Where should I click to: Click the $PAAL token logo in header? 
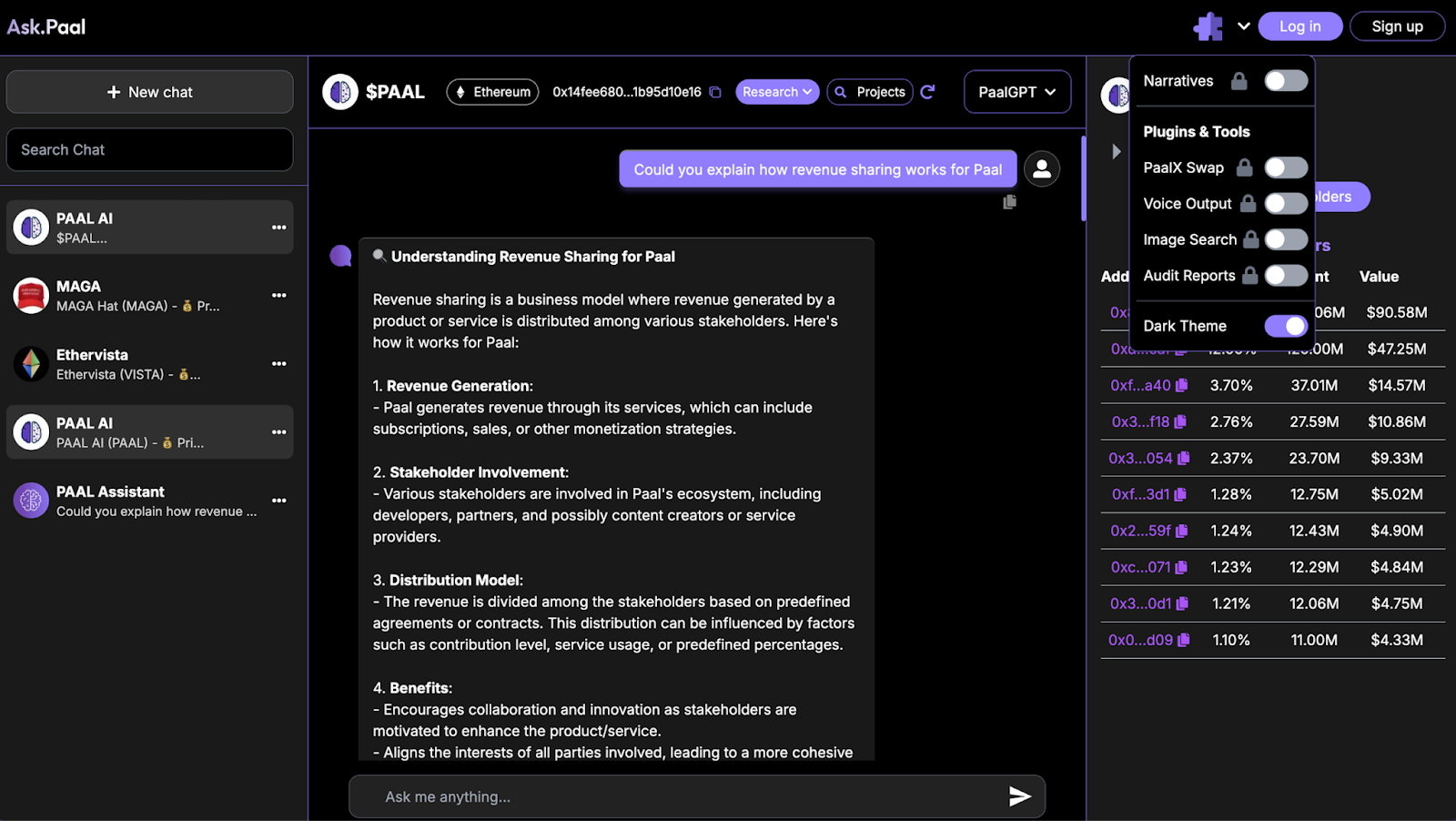(x=340, y=92)
